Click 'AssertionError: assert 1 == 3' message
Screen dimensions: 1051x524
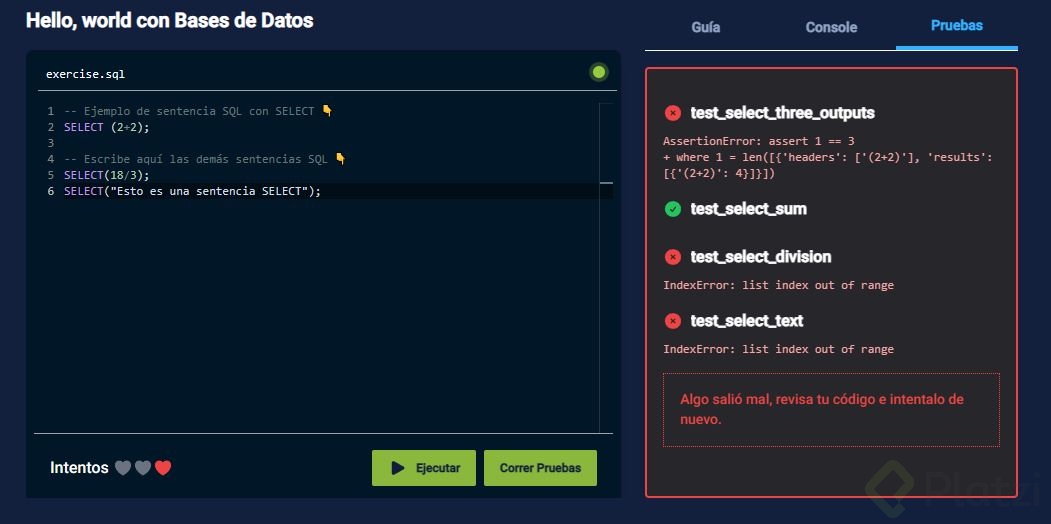758,141
